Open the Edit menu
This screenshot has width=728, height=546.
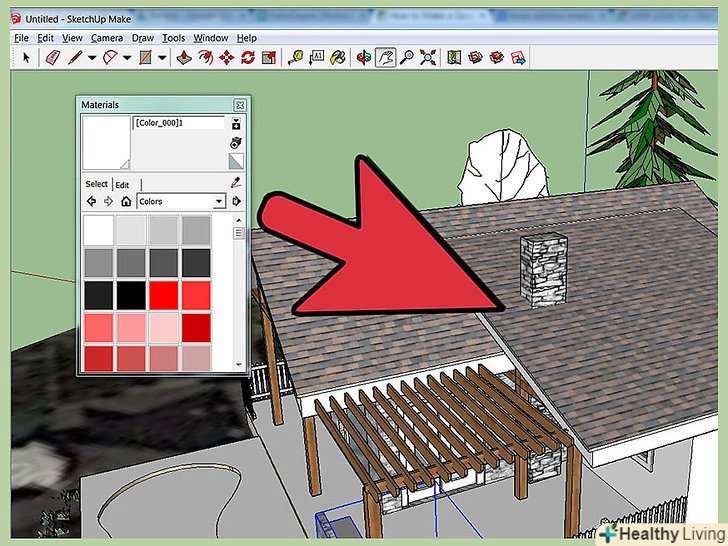tap(46, 38)
